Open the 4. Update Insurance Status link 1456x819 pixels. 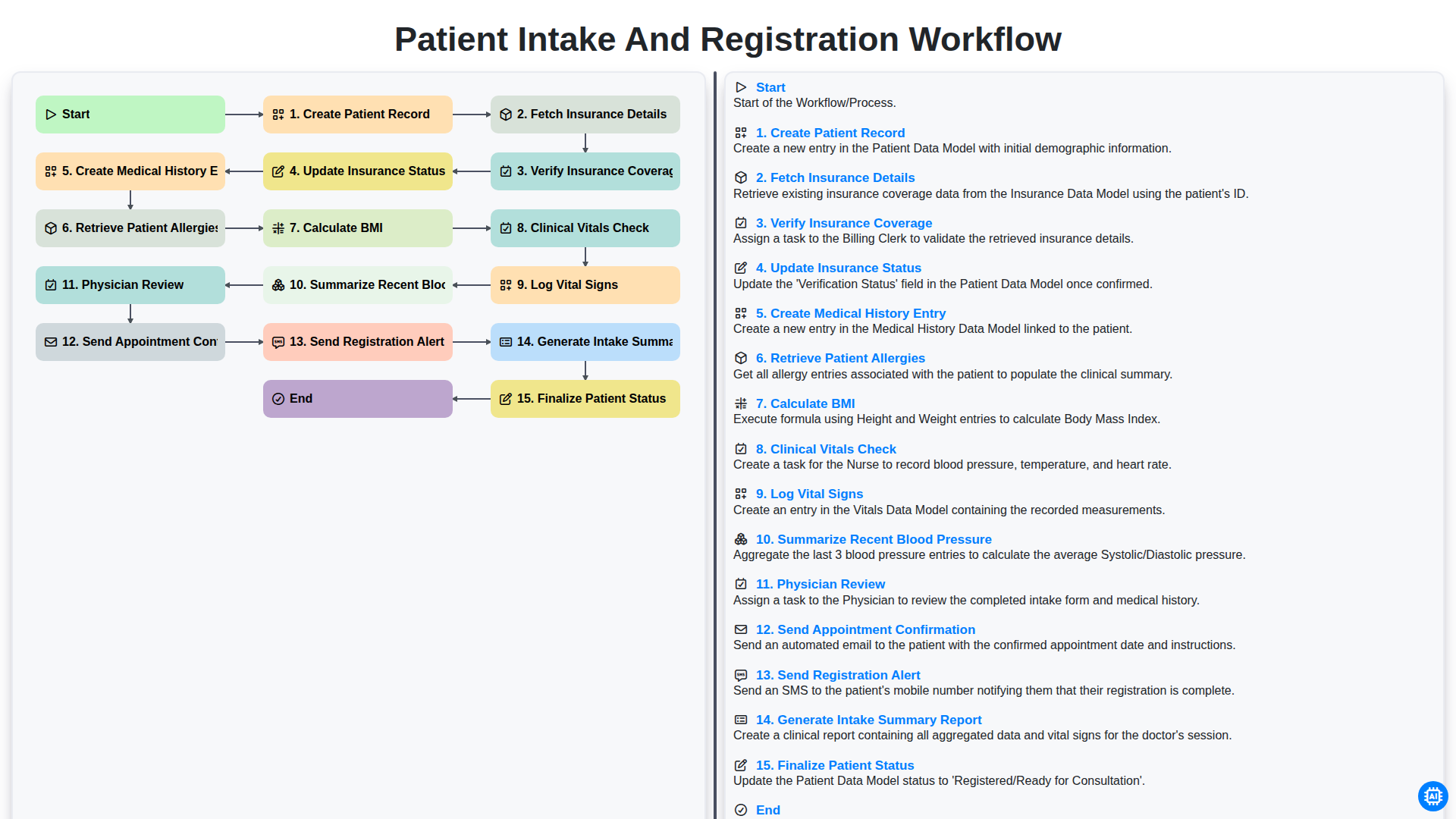[839, 268]
